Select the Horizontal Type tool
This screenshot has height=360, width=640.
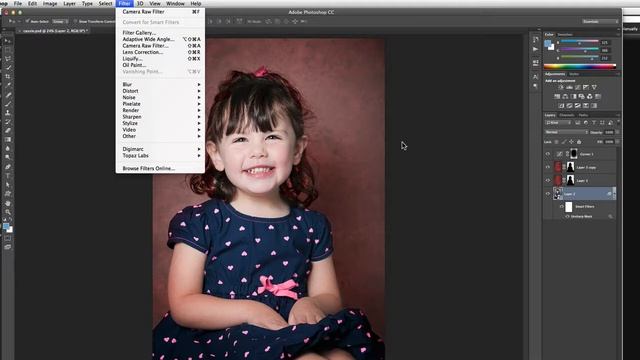[x=8, y=176]
